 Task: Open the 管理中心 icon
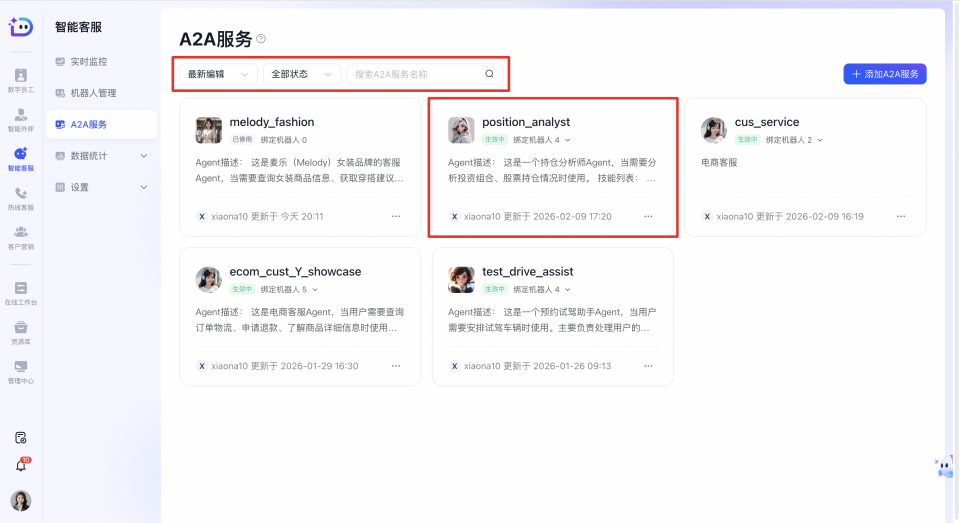[21, 370]
